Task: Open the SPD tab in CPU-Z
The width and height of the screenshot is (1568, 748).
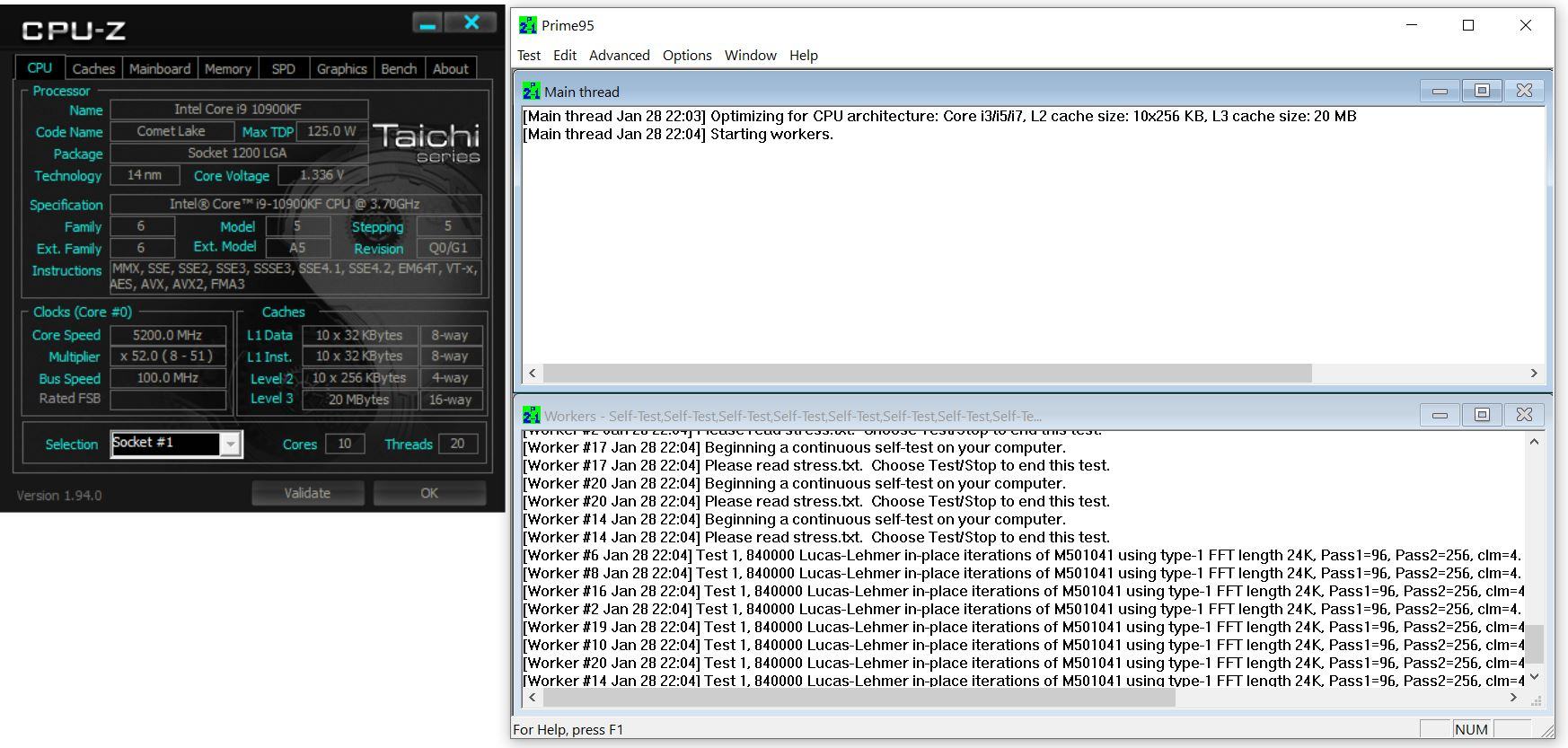Action: tap(284, 69)
